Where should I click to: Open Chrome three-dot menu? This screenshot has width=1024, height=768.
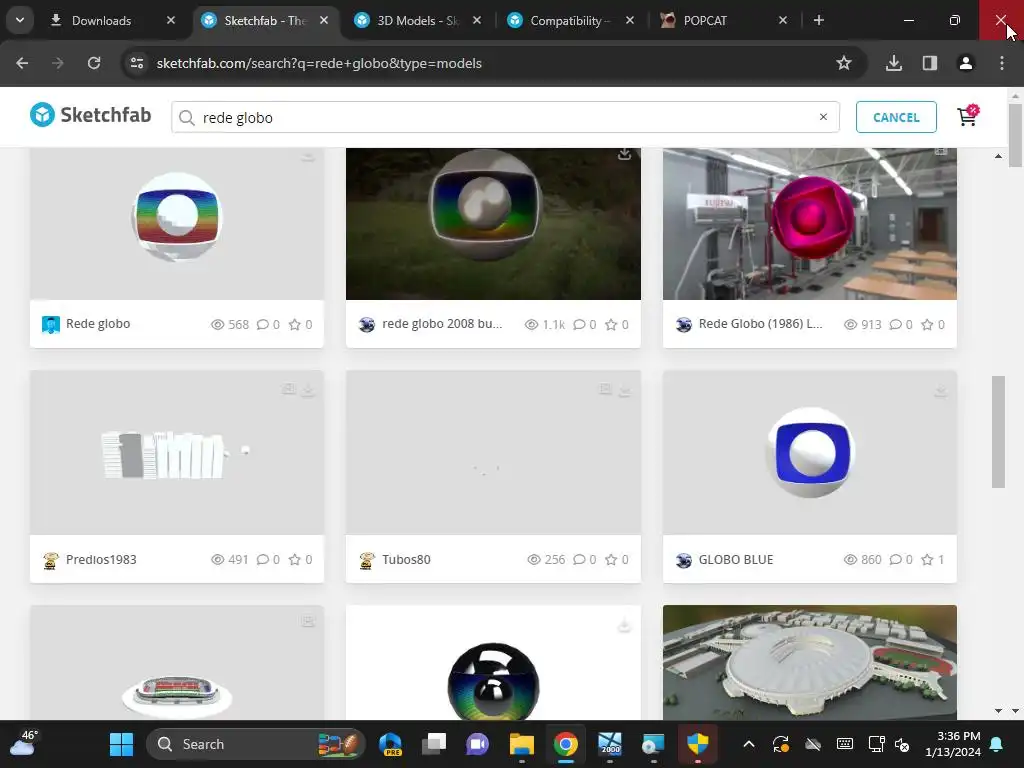point(1002,63)
